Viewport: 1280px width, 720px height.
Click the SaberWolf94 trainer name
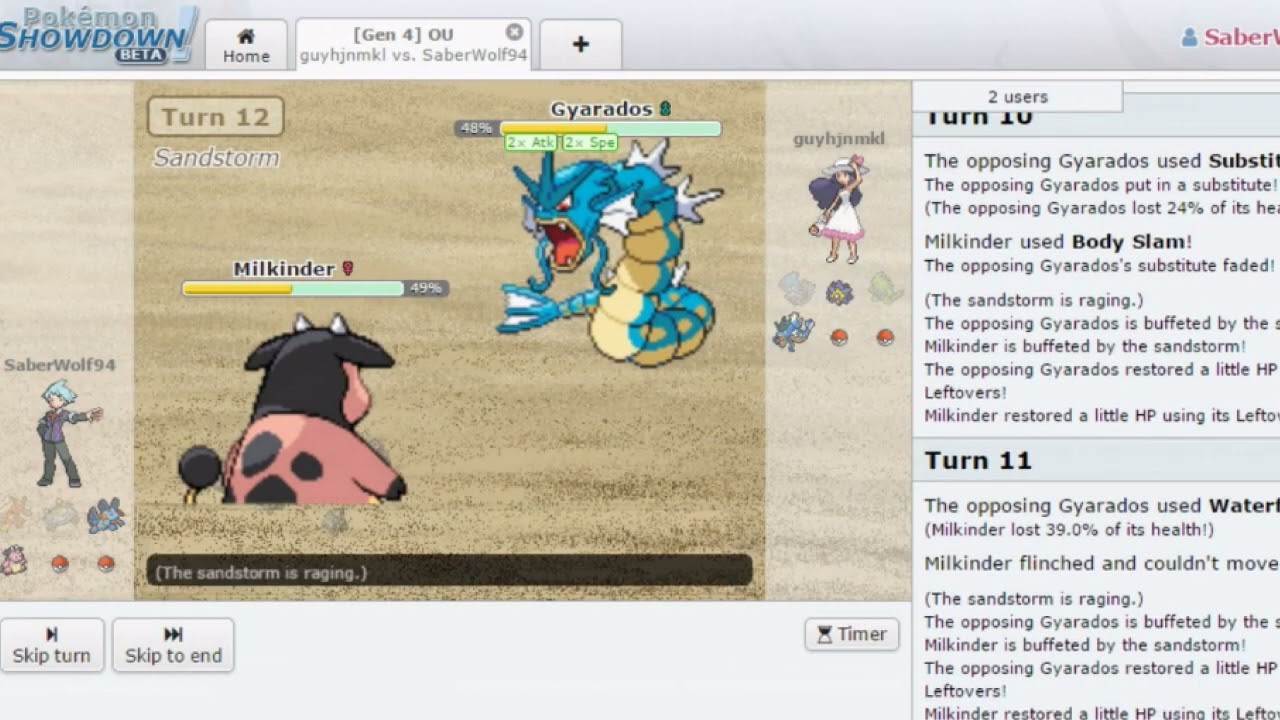59,365
